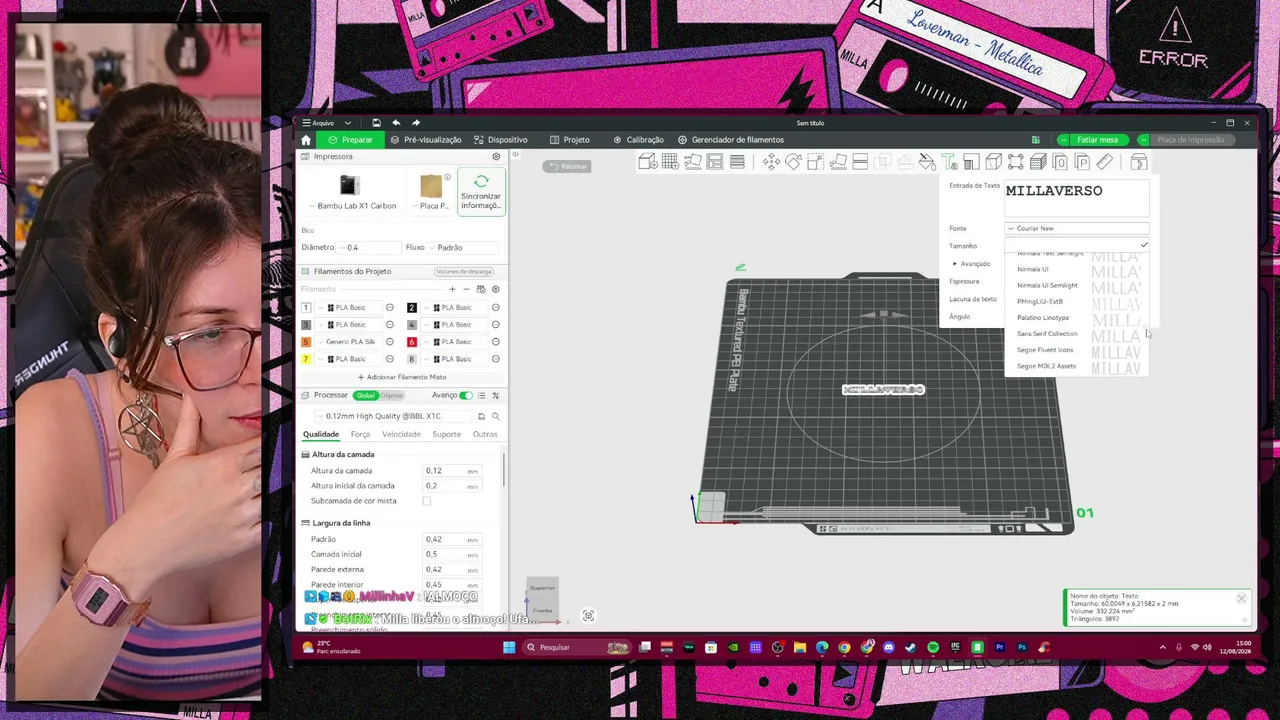Select the Rotate tool in toolbar
1280x720 pixels.
[793, 162]
